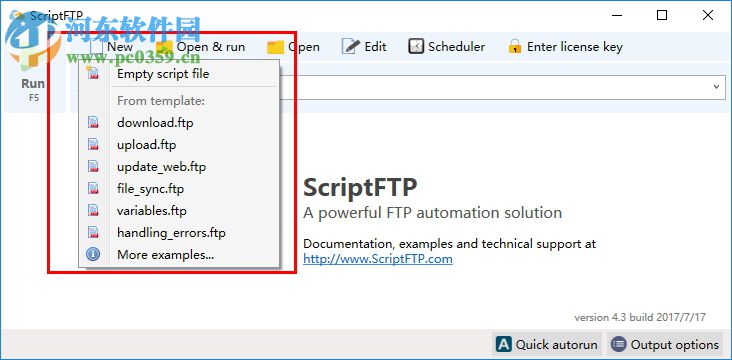
Task: Click the download.ftp file icon
Action: coord(93,123)
